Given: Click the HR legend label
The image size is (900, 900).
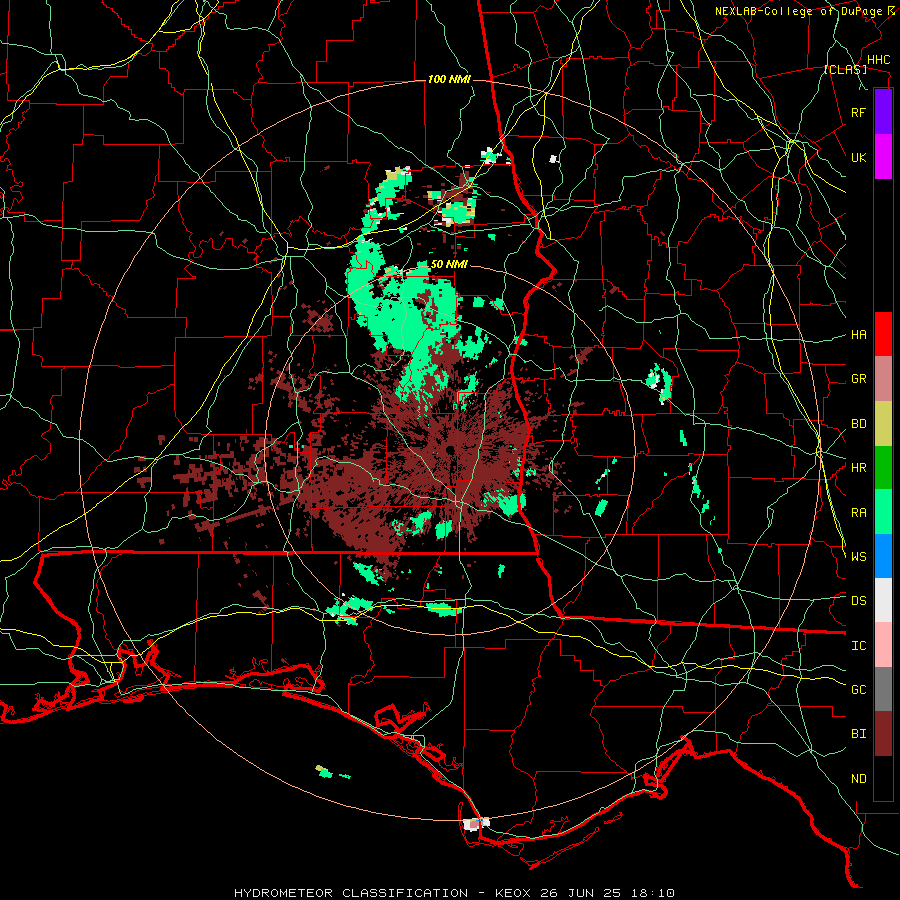Looking at the screenshot, I should (859, 468).
